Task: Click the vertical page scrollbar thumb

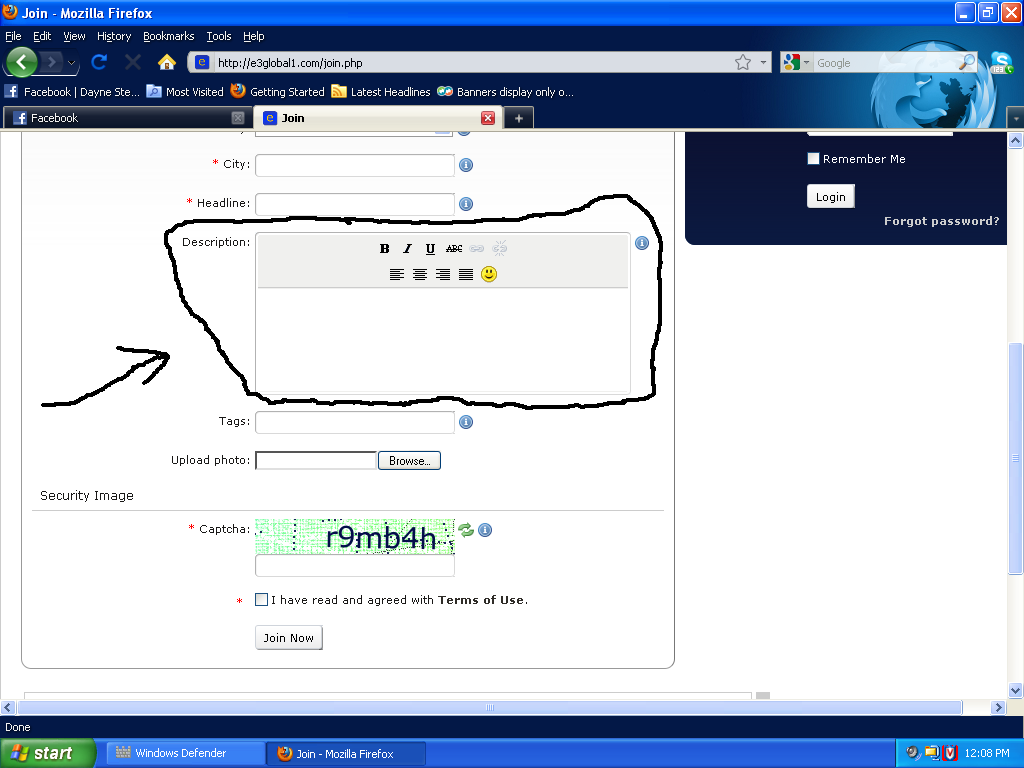Action: pos(1016,458)
